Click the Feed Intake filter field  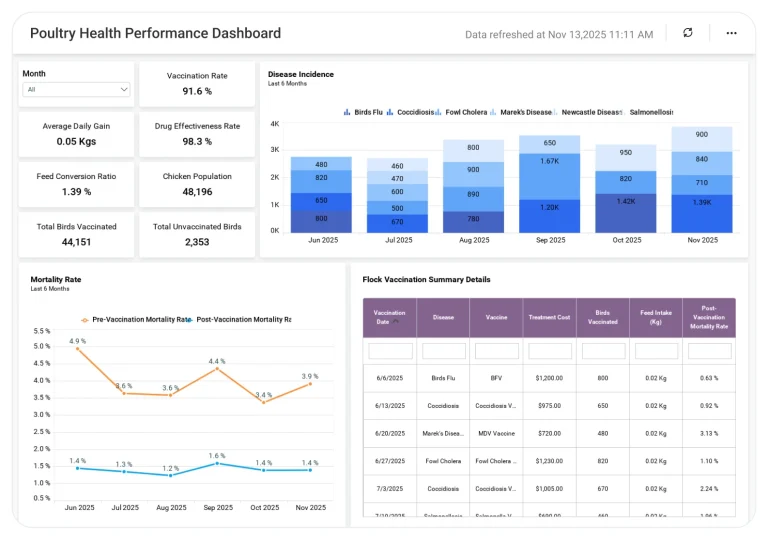coord(656,351)
